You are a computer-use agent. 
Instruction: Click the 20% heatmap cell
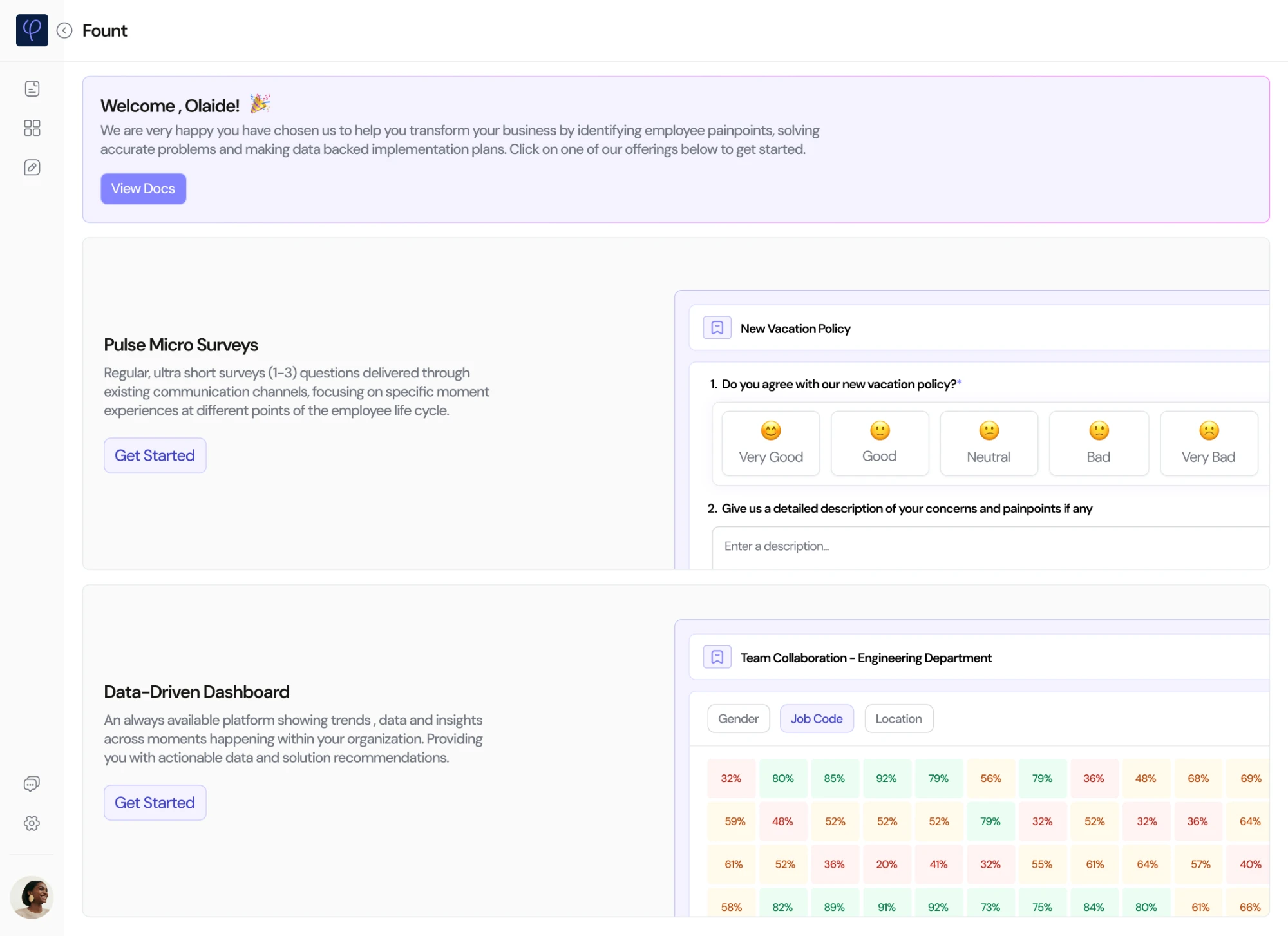pyautogui.click(x=886, y=864)
